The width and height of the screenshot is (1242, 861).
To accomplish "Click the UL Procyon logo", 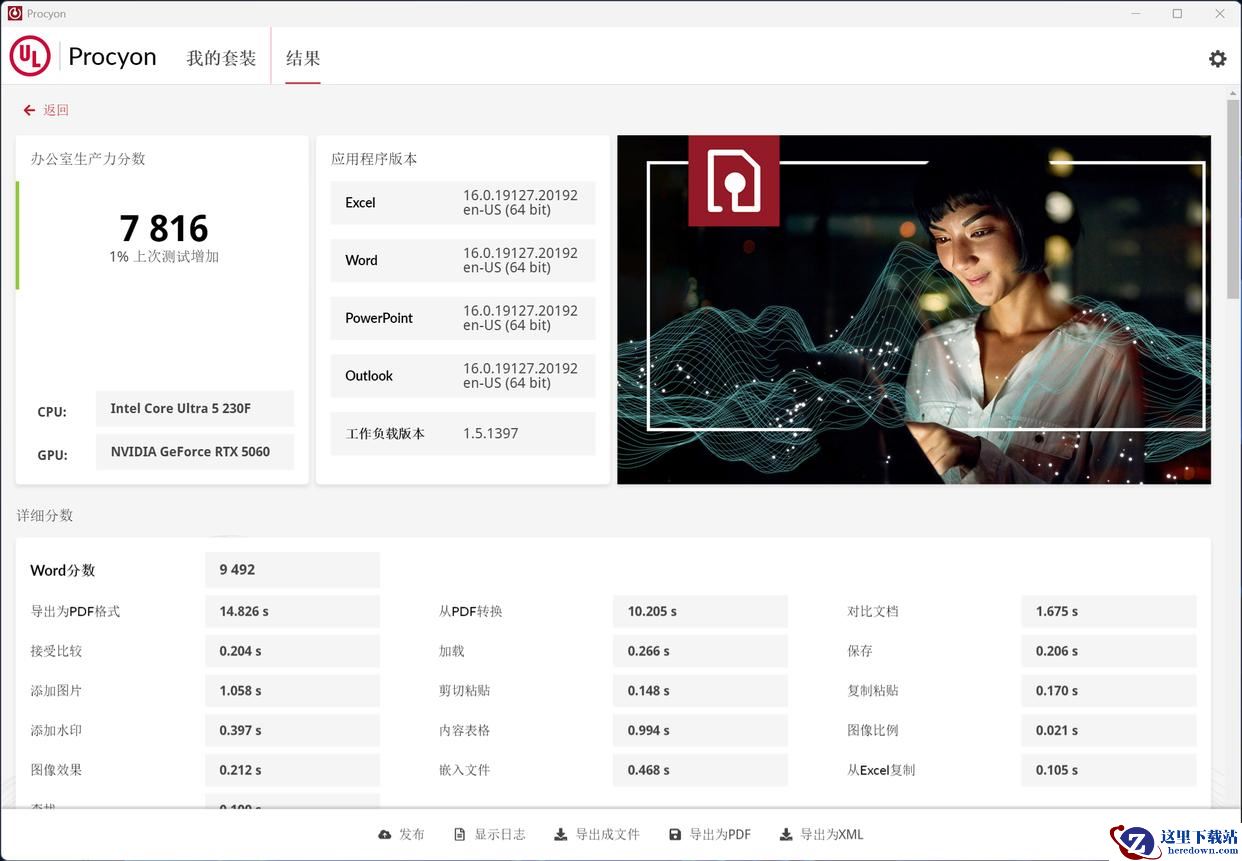I will click(x=30, y=57).
